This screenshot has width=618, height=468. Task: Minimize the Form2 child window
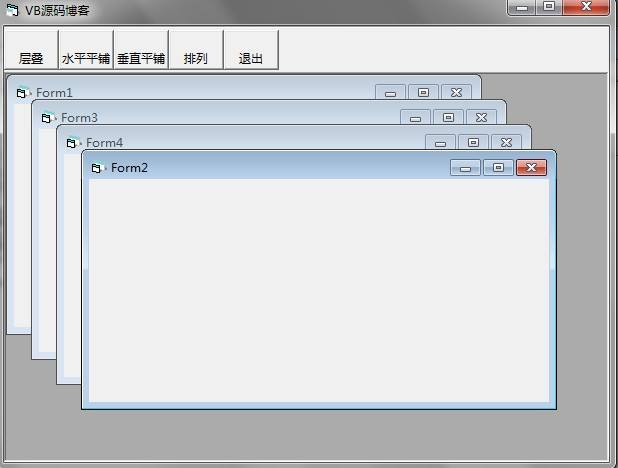click(465, 168)
